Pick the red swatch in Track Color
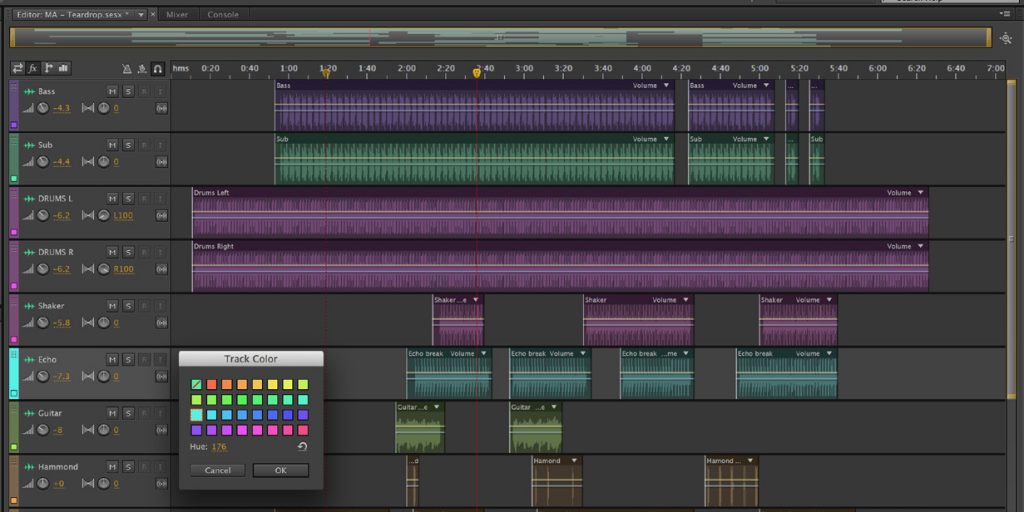The image size is (1024, 512). (x=212, y=384)
